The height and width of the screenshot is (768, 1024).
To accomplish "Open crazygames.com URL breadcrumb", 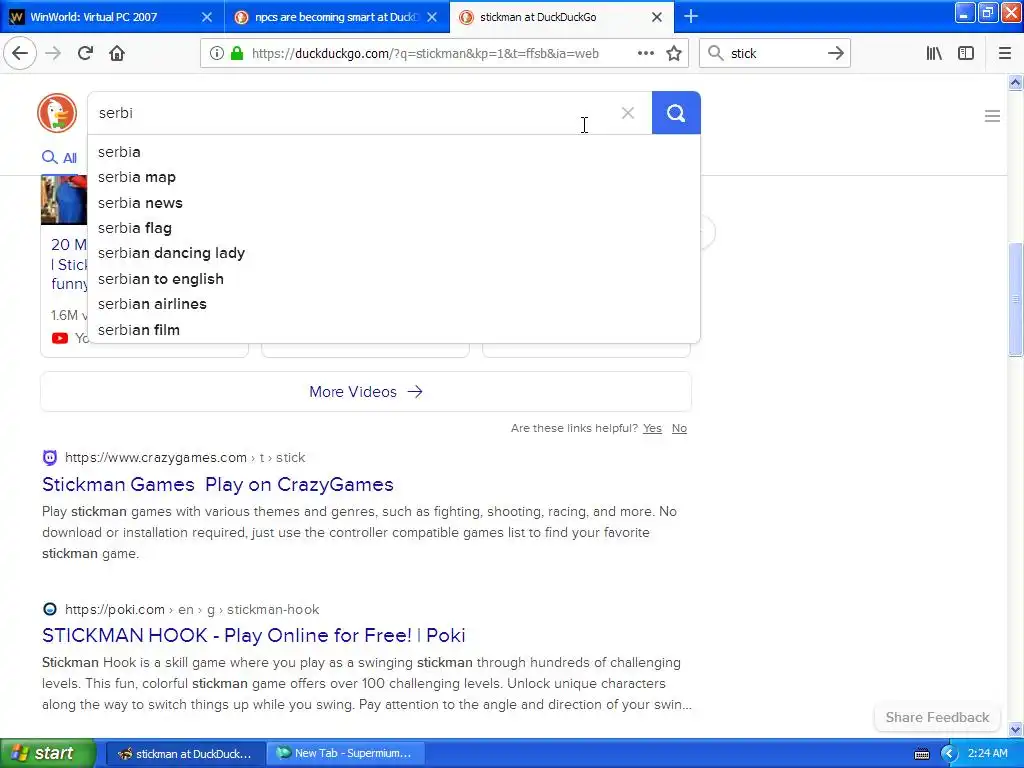I will 185,458.
